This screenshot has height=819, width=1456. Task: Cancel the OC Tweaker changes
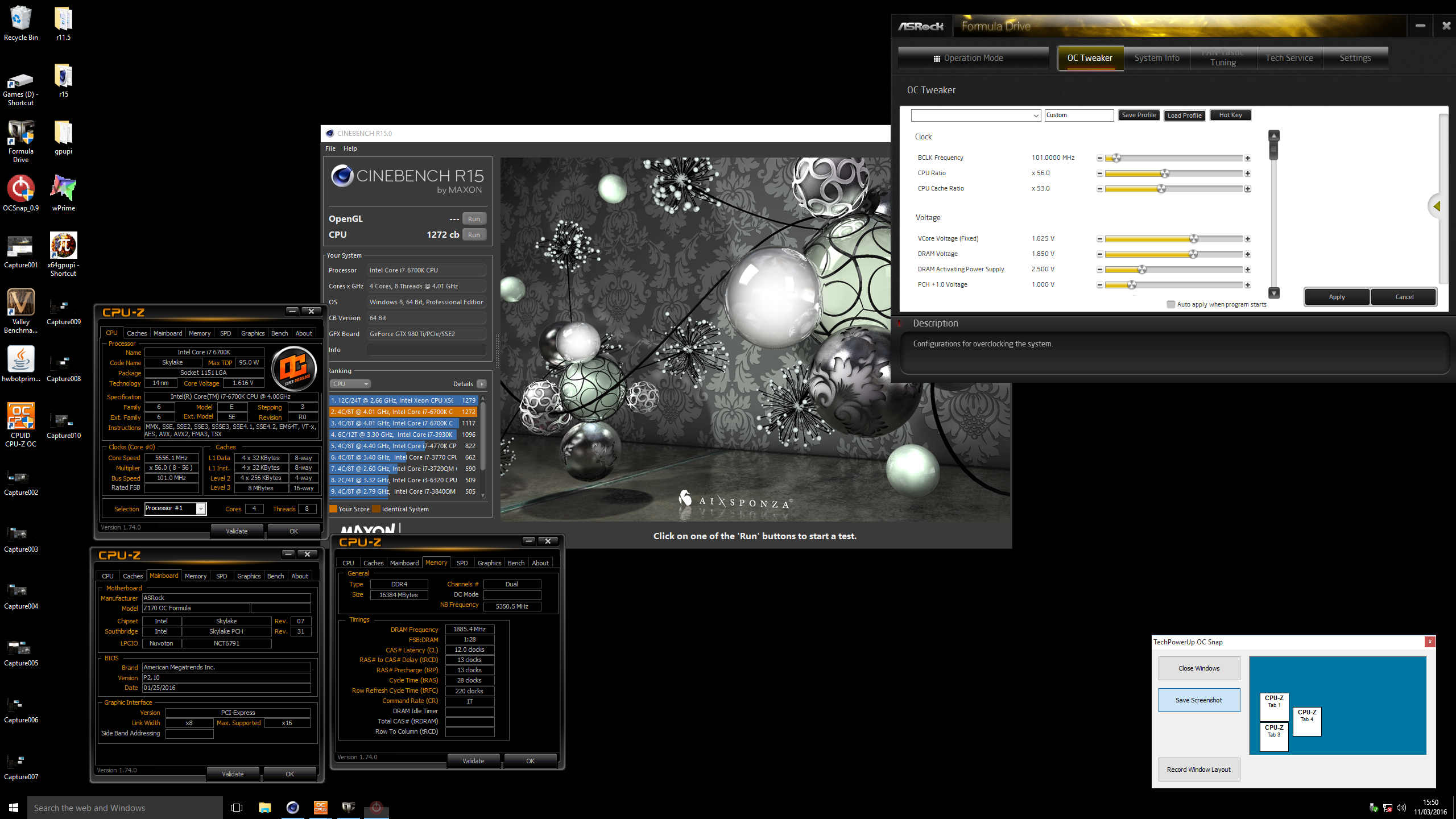pos(1404,297)
